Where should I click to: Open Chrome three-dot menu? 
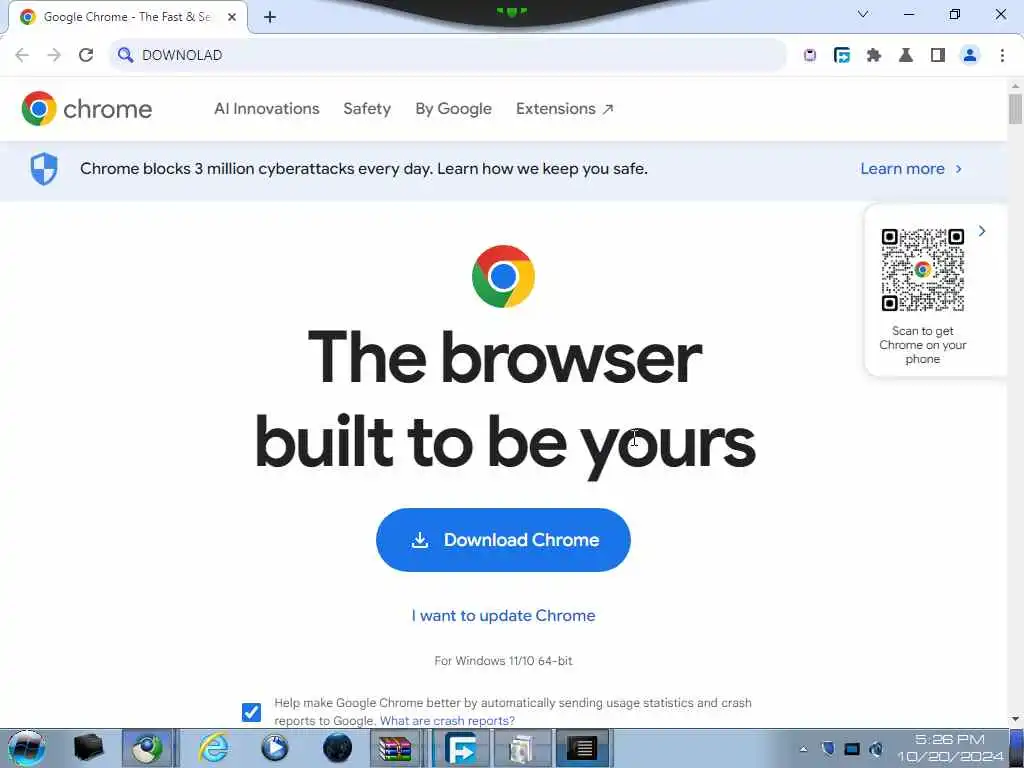(x=1002, y=56)
